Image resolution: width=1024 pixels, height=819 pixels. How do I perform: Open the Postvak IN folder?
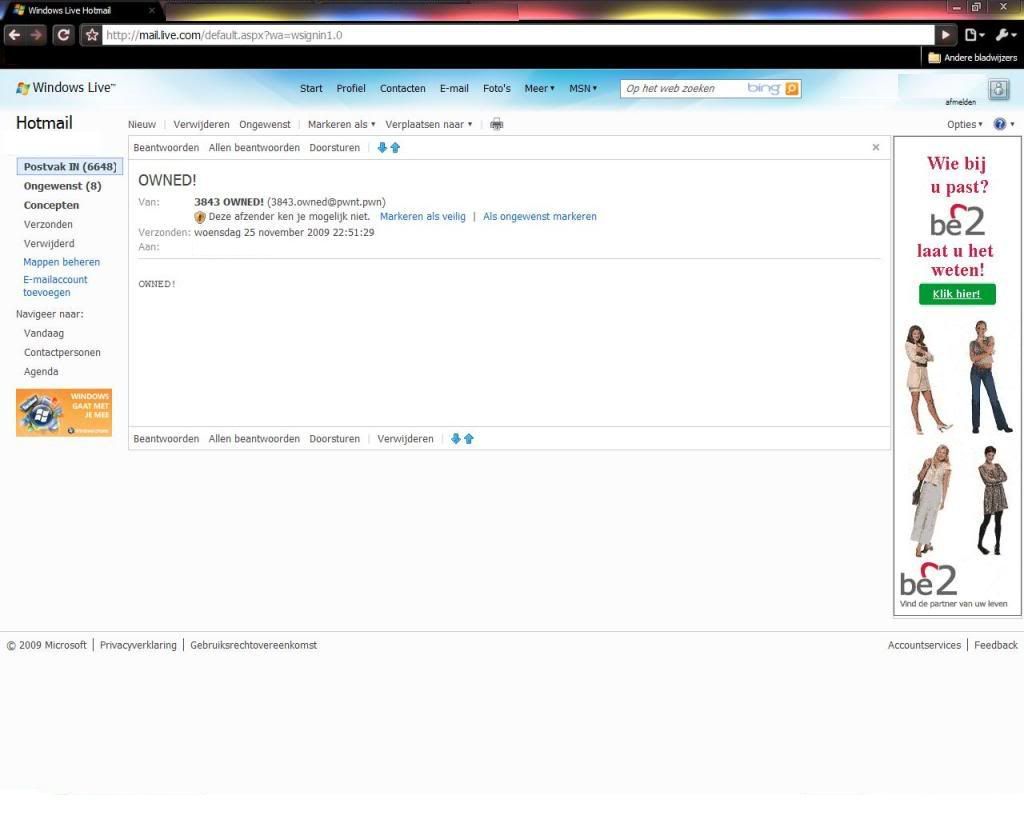point(70,167)
